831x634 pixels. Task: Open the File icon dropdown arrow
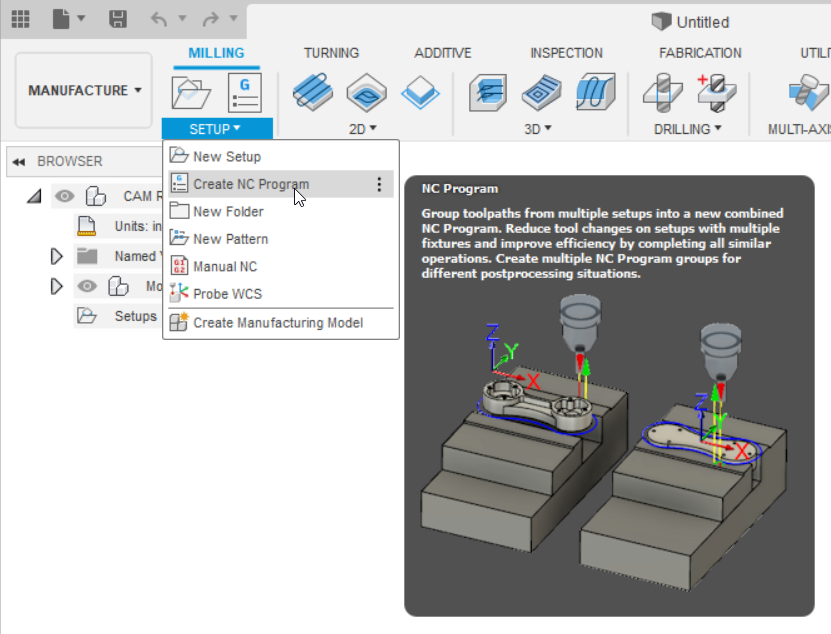click(x=81, y=19)
